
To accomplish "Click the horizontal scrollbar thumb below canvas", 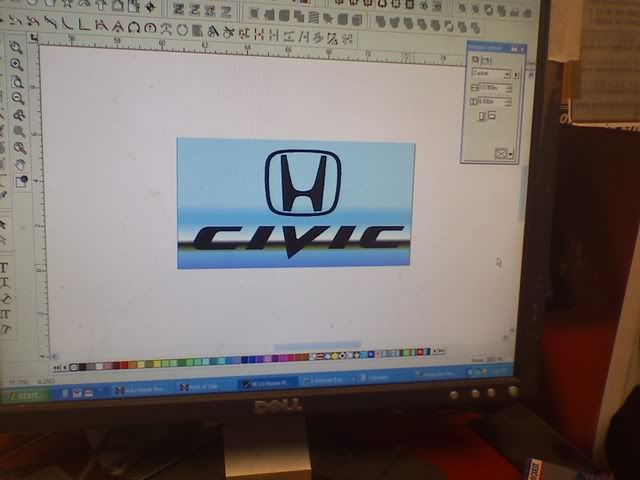I will (x=317, y=346).
